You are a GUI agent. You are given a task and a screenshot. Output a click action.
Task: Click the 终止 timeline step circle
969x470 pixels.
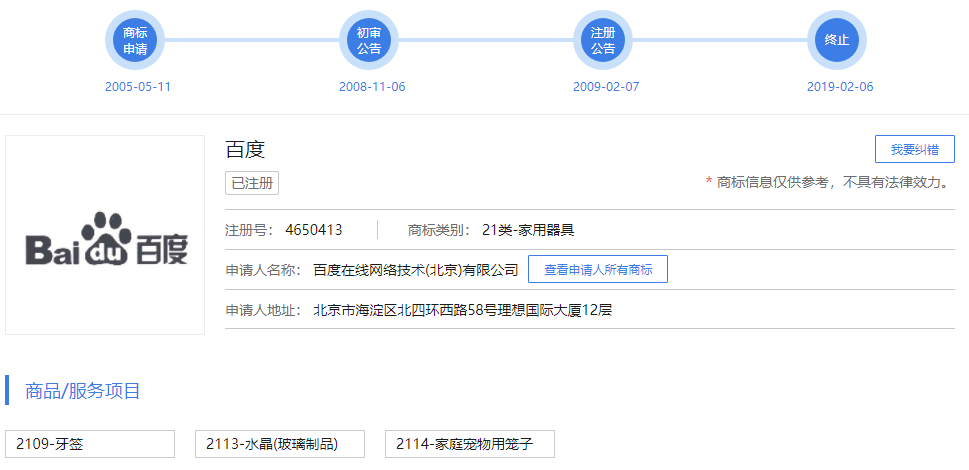tap(837, 40)
